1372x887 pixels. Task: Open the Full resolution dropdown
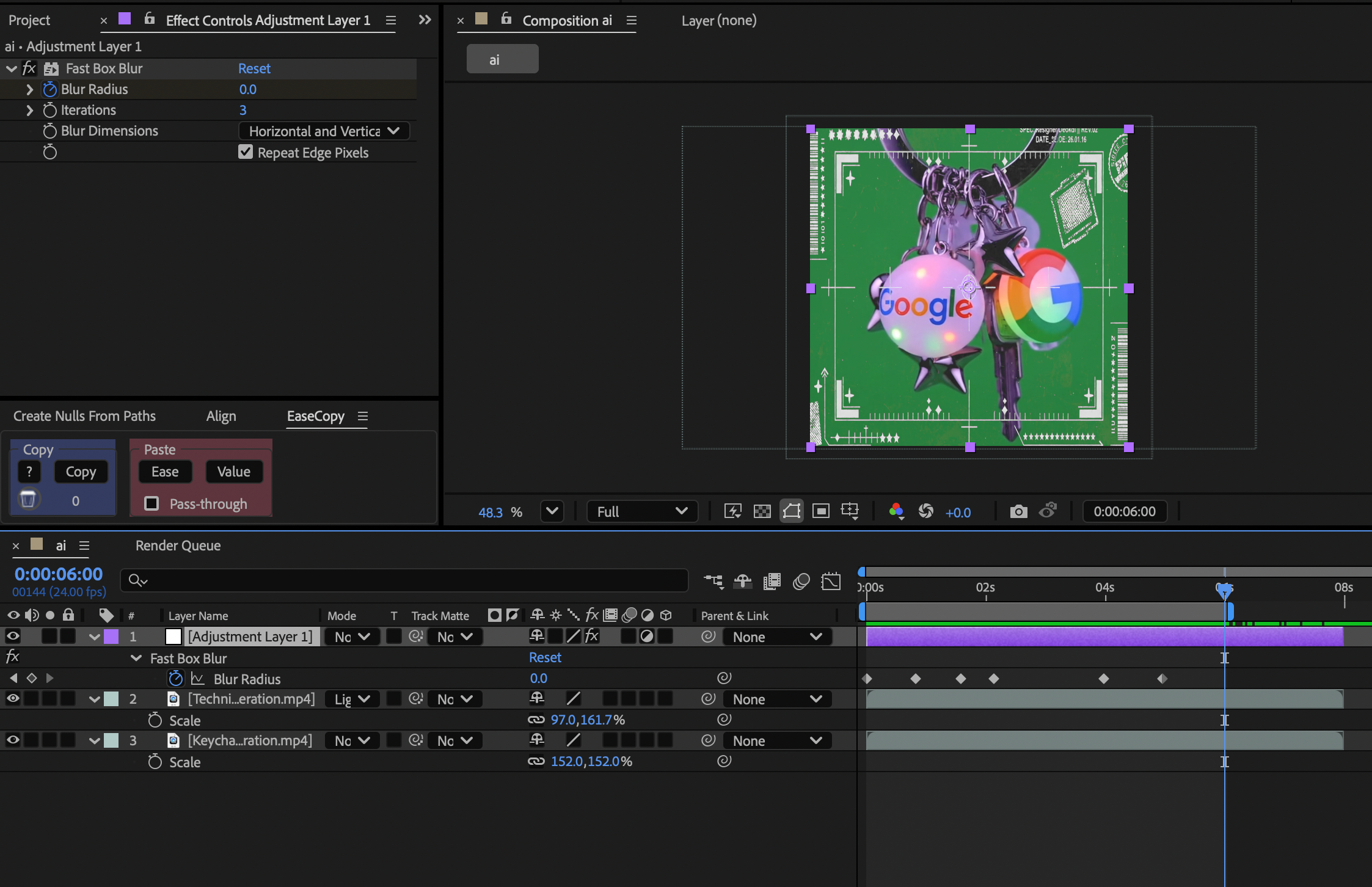[x=641, y=512]
